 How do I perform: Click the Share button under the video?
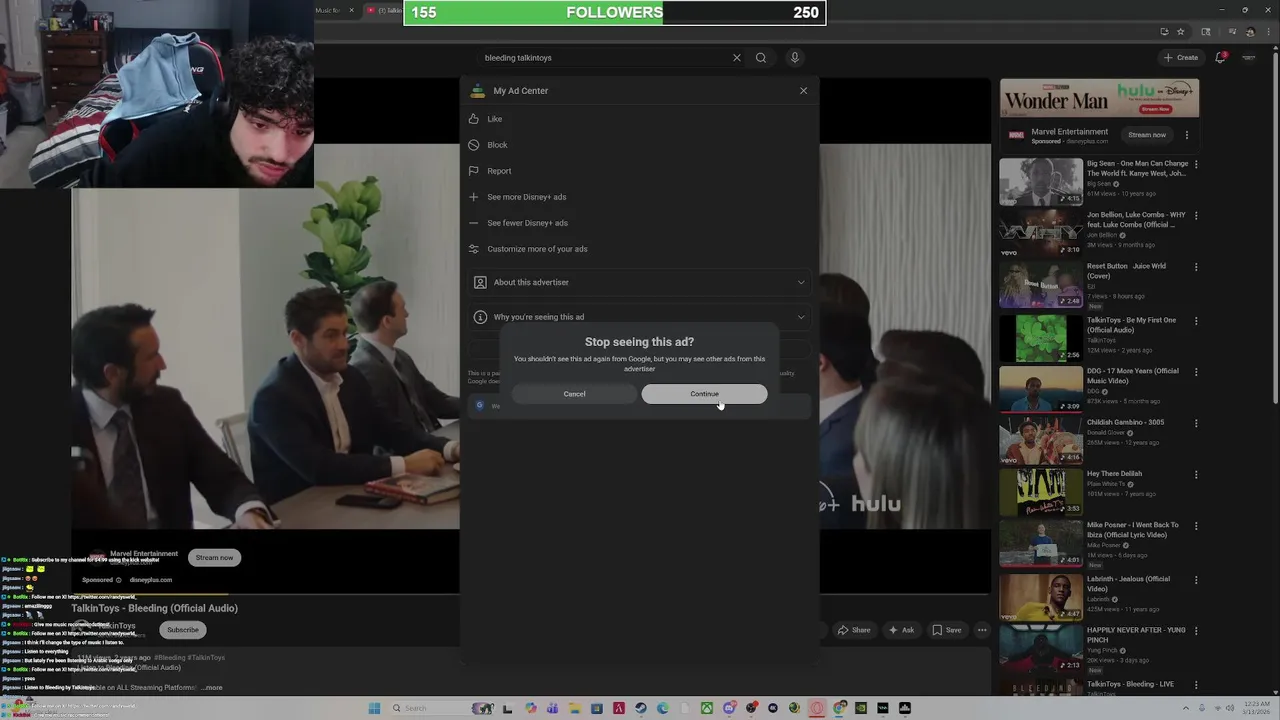854,630
